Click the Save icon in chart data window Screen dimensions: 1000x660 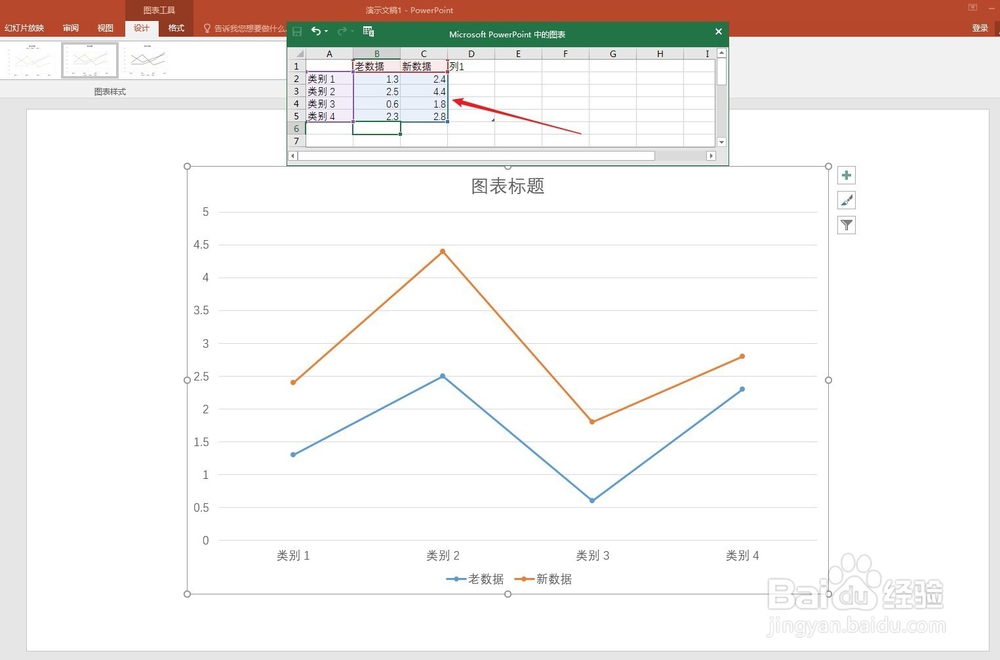[x=297, y=31]
